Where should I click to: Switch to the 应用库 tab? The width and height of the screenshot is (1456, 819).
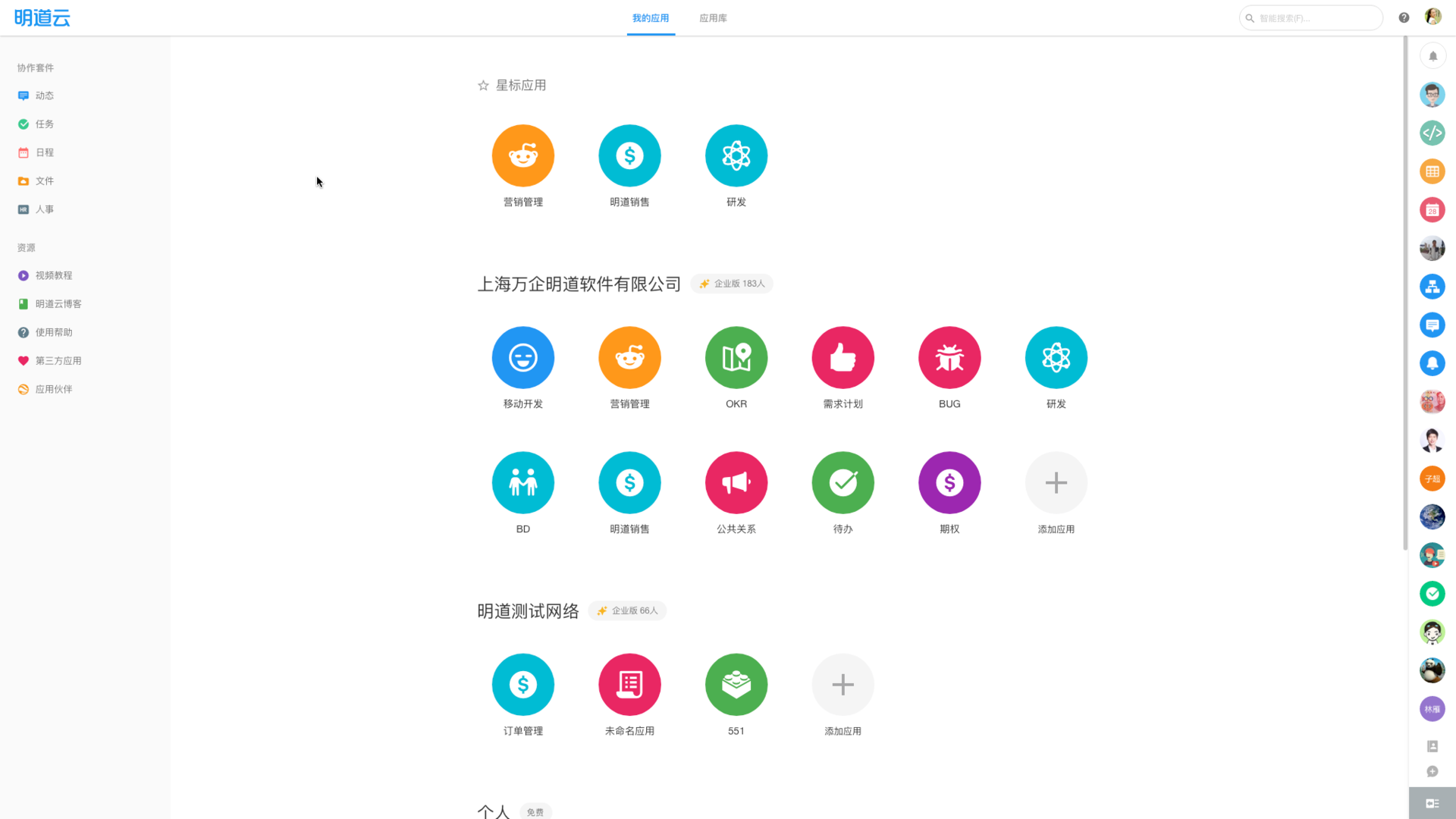(x=713, y=18)
